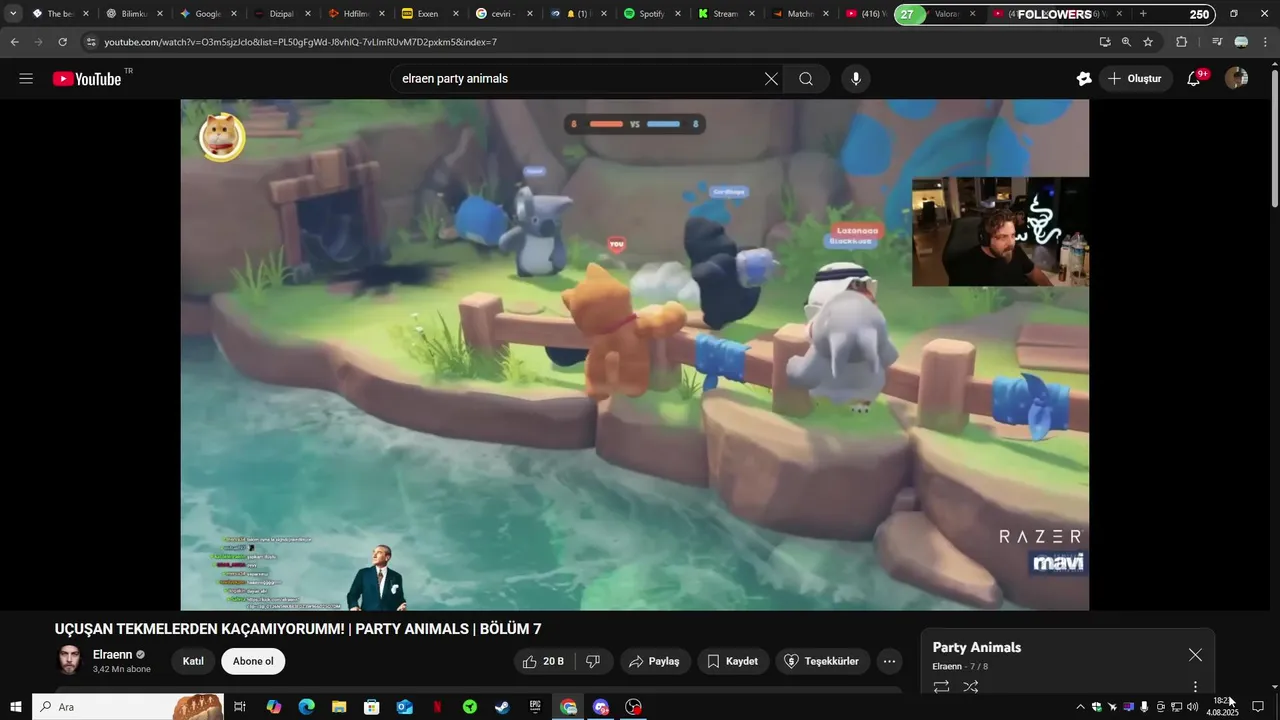This screenshot has width=1280, height=720.
Task: Open Windows Start menu
Action: tap(16, 707)
